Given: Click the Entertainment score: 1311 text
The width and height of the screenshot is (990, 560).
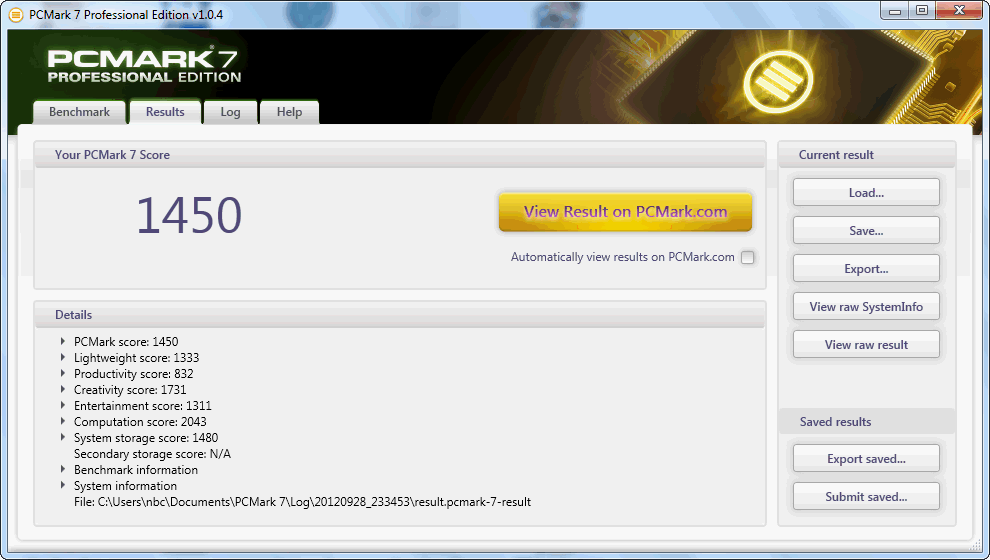Looking at the screenshot, I should 143,405.
